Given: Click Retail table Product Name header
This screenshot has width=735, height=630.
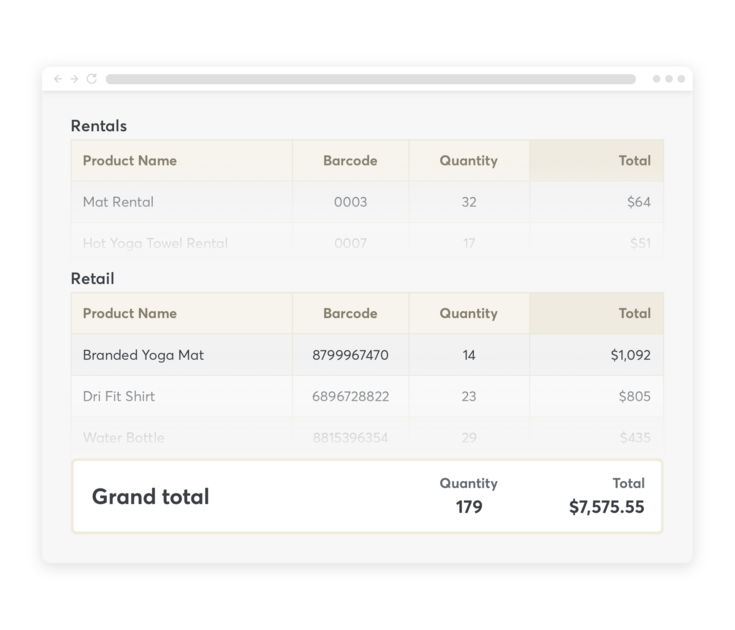Looking at the screenshot, I should click(129, 314).
